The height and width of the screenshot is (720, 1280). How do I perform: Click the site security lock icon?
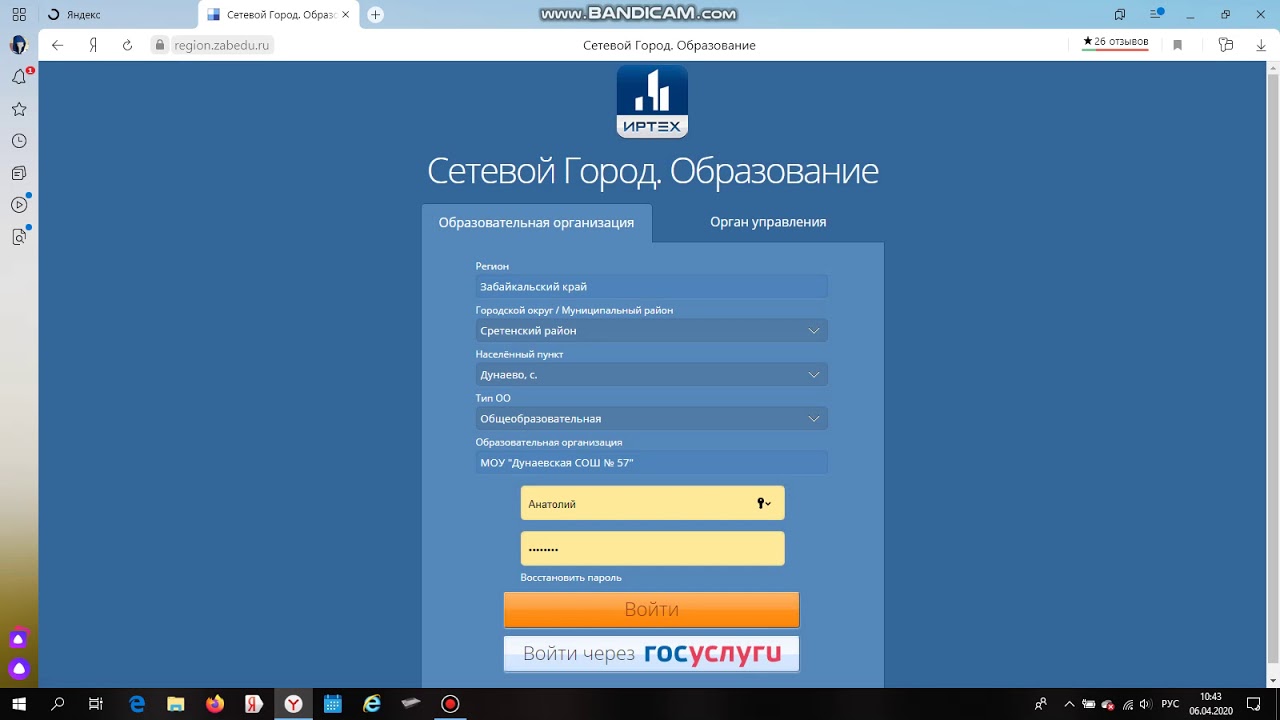point(158,45)
